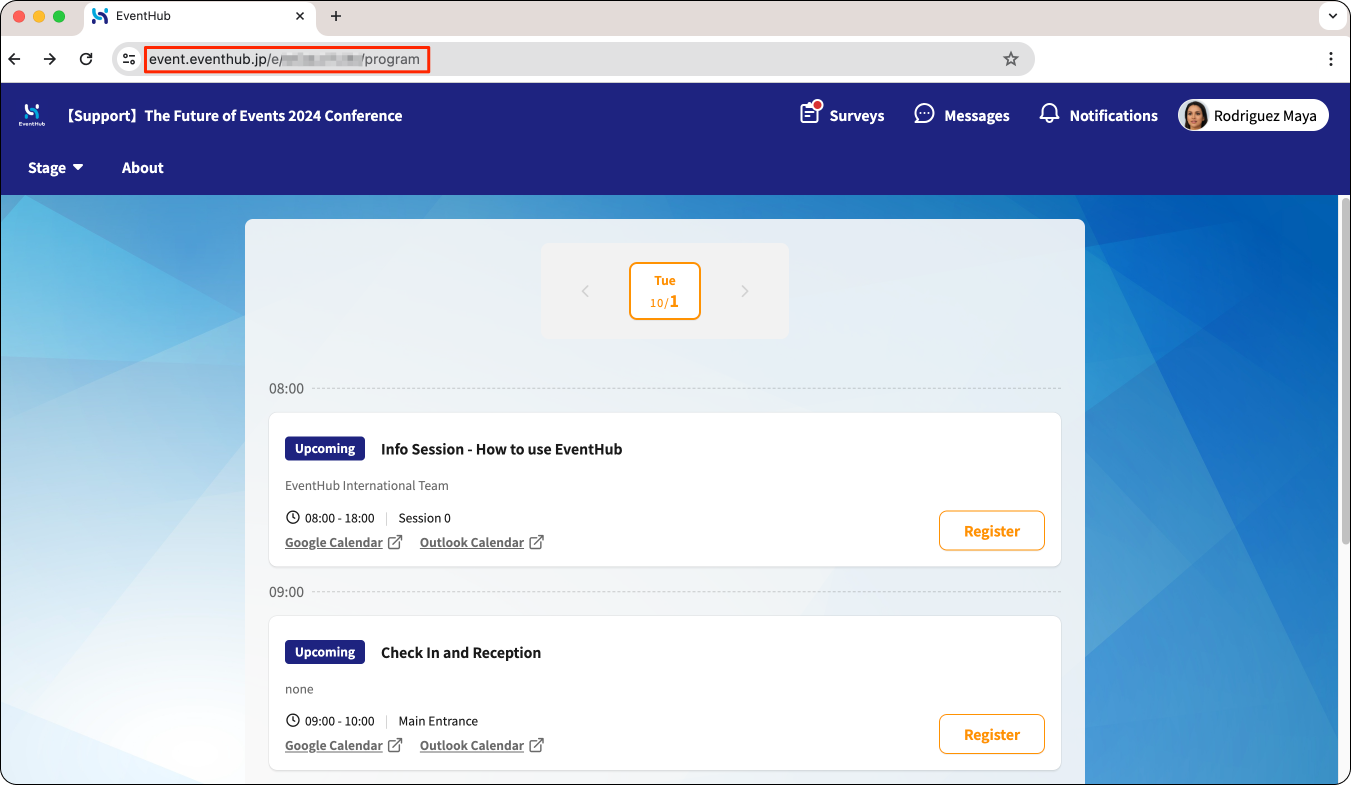Click the Main Entrance location text

[438, 721]
